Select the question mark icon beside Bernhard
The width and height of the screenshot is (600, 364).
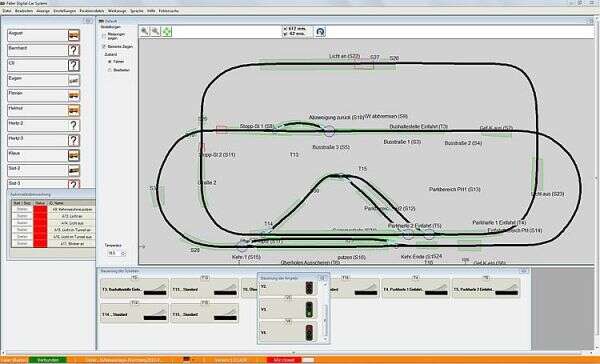click(x=74, y=50)
